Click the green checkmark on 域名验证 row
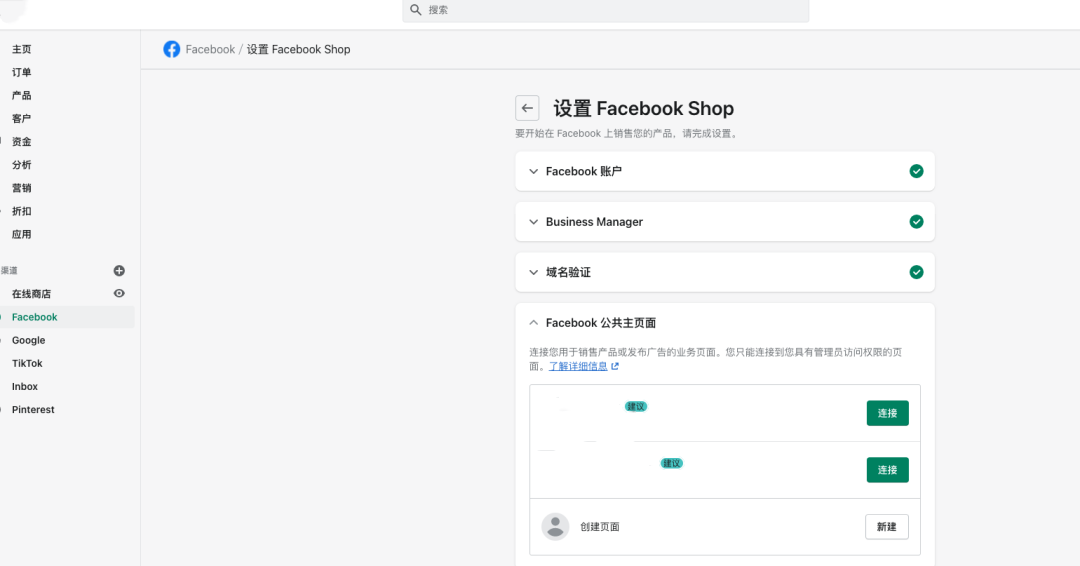Image resolution: width=1080 pixels, height=566 pixels. [x=916, y=272]
